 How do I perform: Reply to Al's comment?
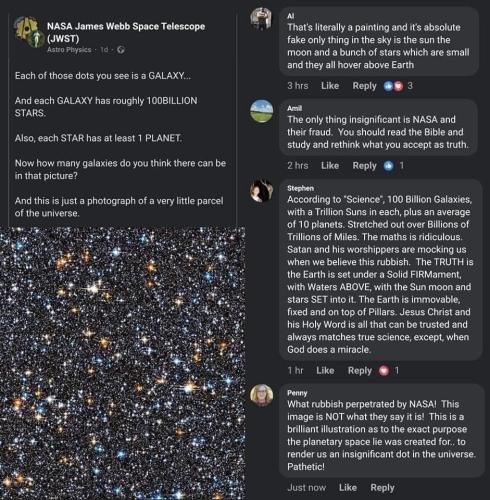coord(364,86)
